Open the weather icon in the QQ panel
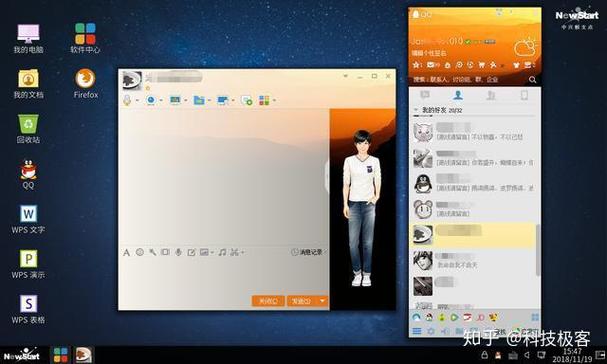This screenshot has height=364, width=607. pos(526,48)
